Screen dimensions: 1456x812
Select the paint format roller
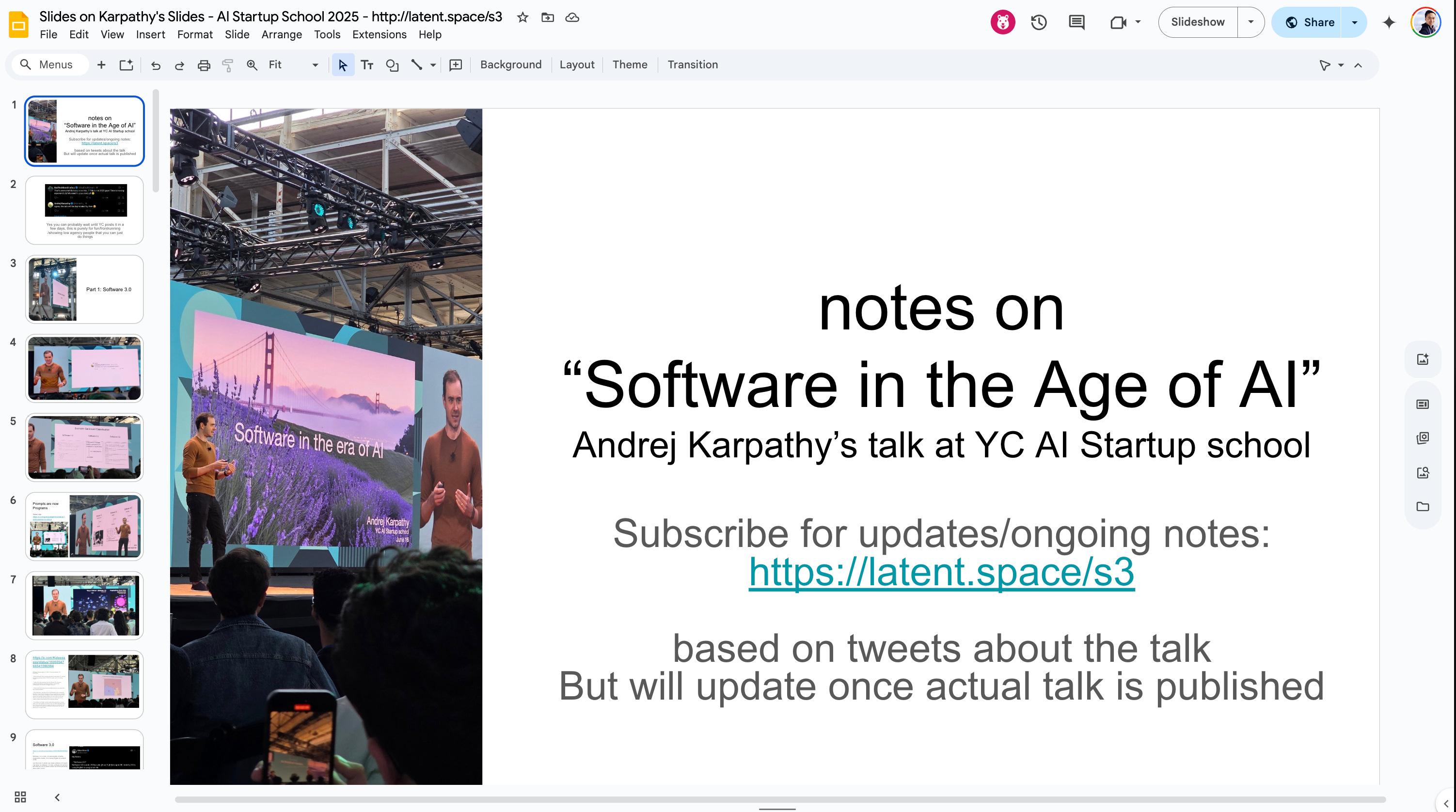[228, 65]
